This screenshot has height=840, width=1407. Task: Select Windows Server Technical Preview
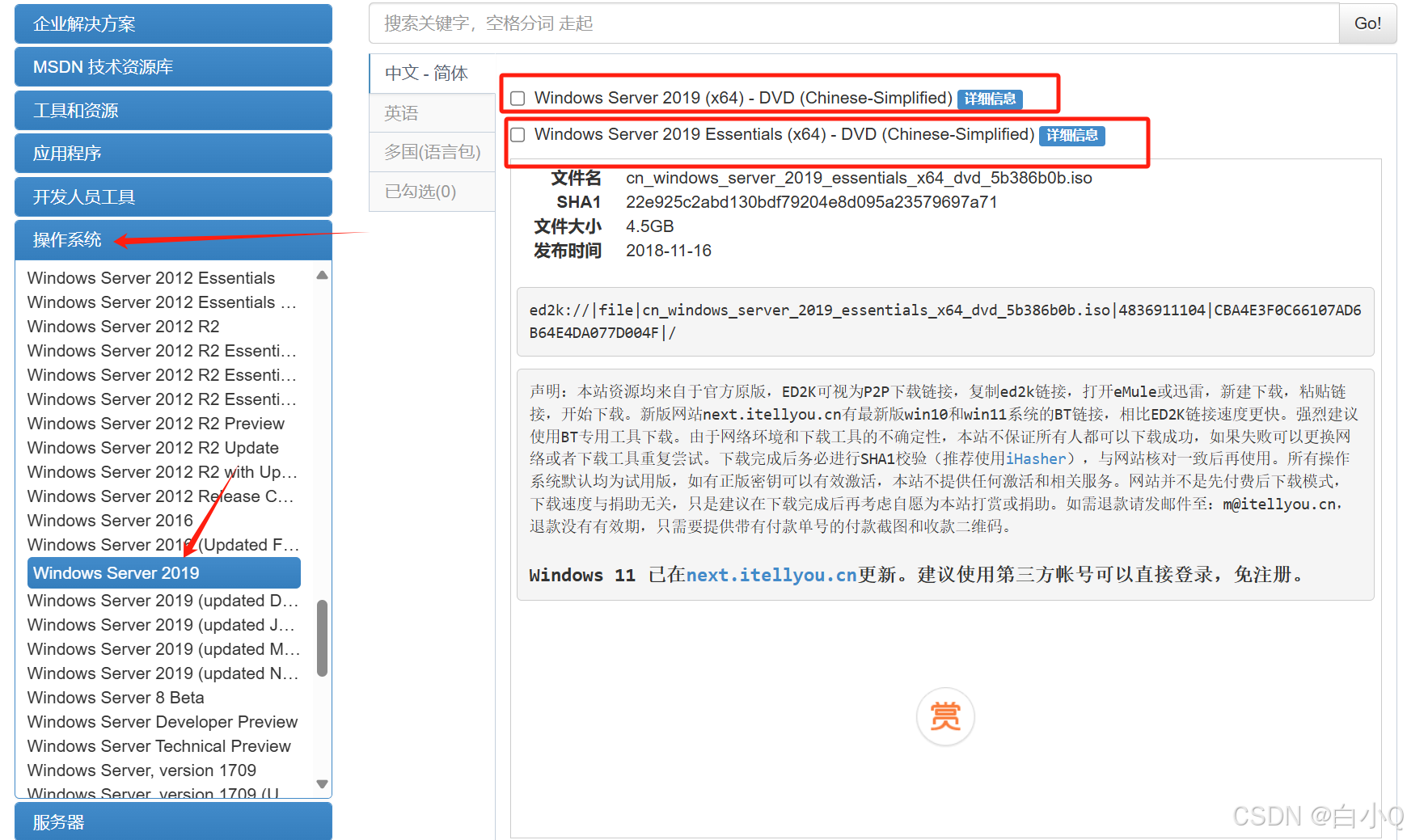(159, 746)
